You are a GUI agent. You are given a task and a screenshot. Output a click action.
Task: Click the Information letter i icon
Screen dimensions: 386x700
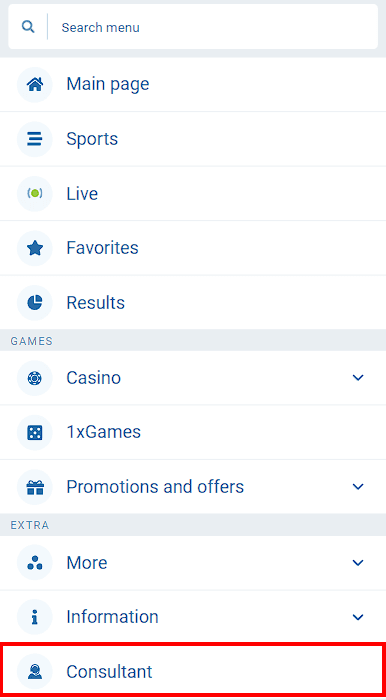click(x=35, y=617)
